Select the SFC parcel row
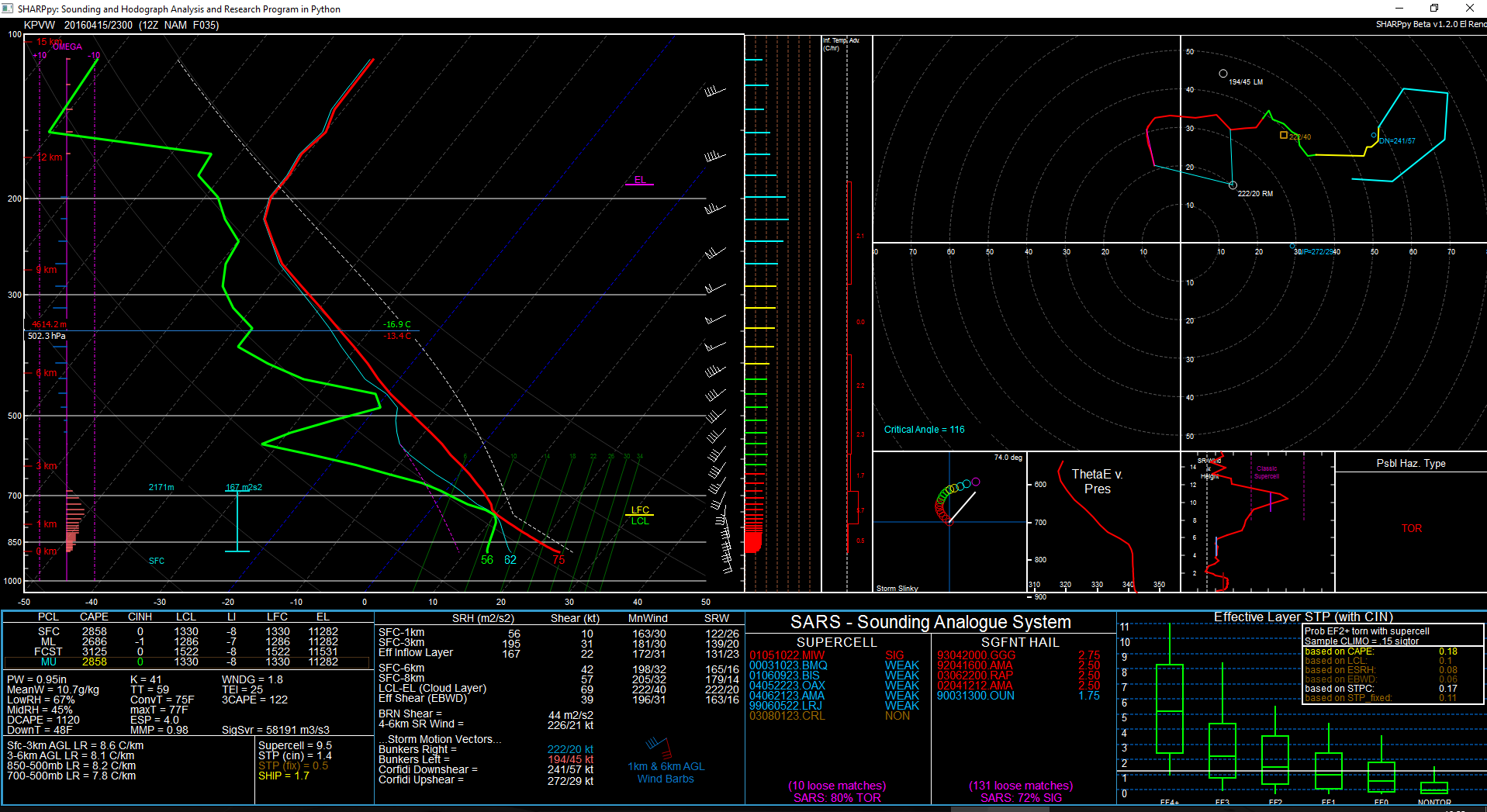 pos(49,632)
